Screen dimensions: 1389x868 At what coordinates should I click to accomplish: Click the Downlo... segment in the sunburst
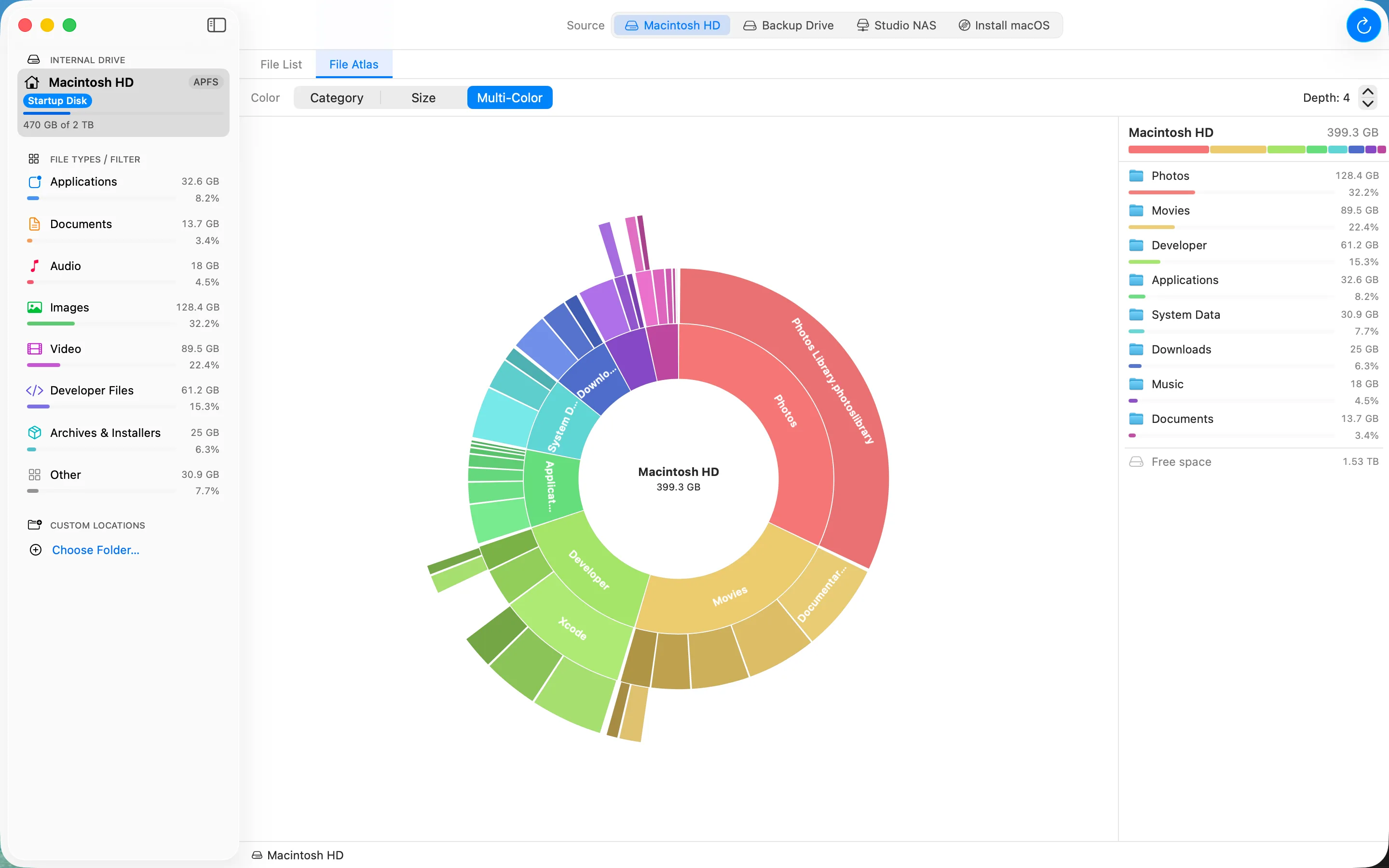point(596,382)
